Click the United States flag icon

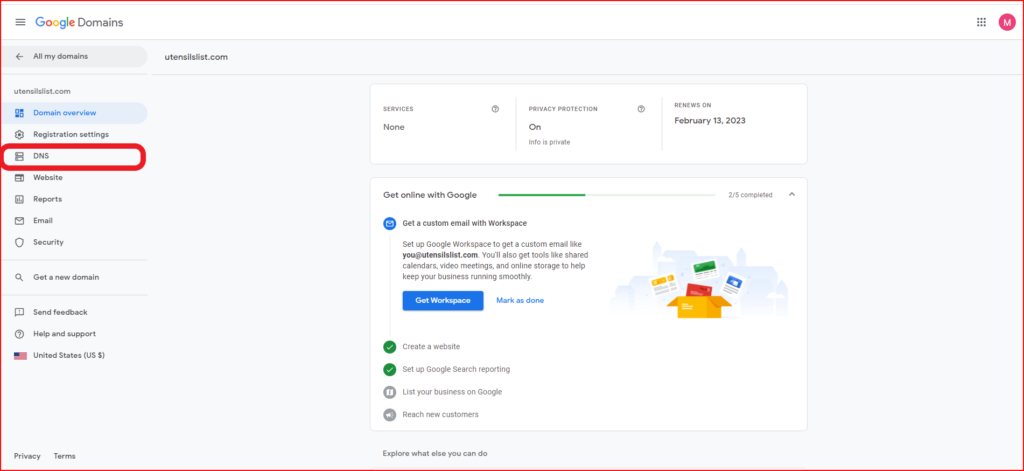[x=20, y=356]
